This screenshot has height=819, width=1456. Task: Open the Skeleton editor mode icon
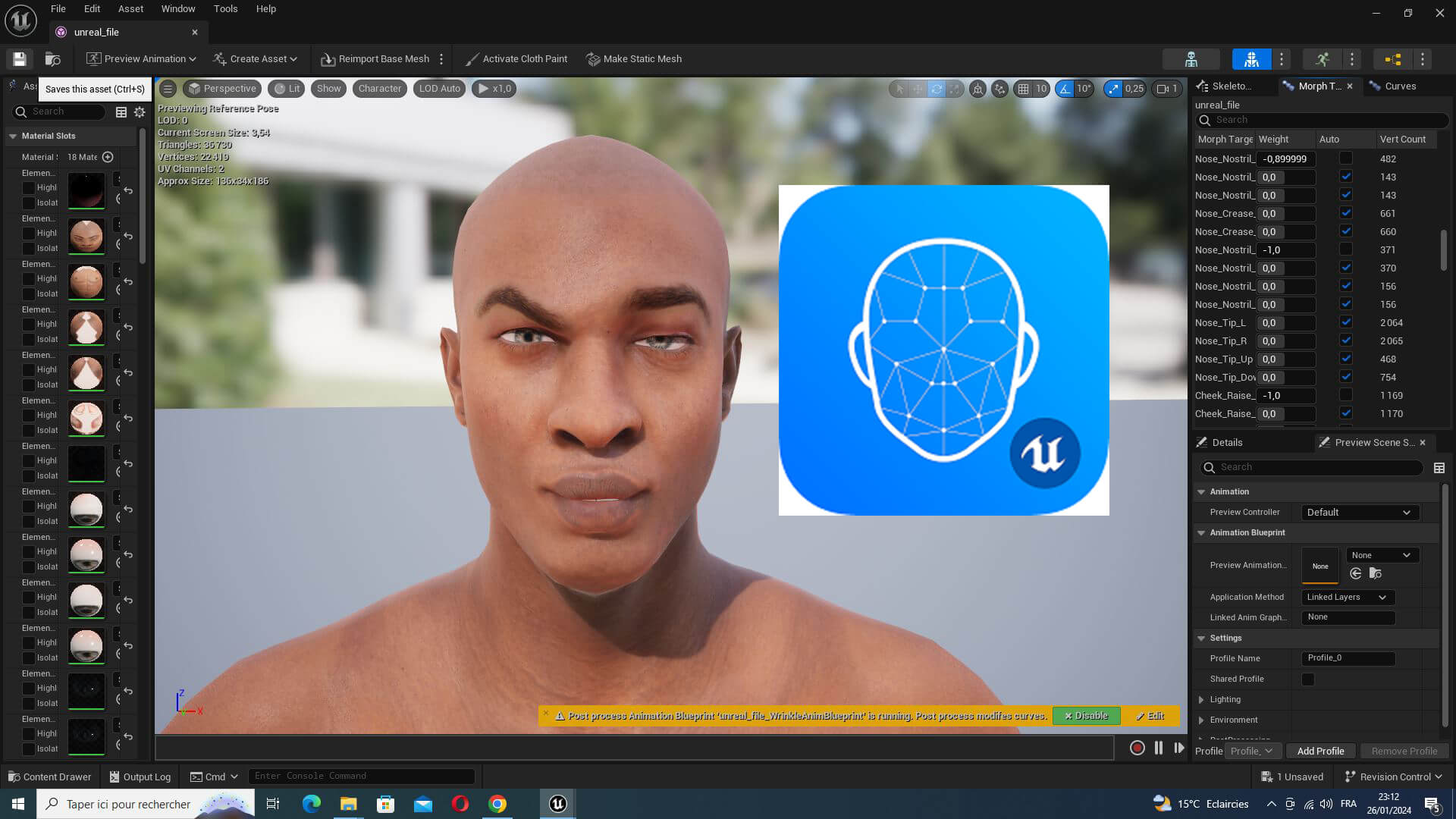pyautogui.click(x=1191, y=59)
